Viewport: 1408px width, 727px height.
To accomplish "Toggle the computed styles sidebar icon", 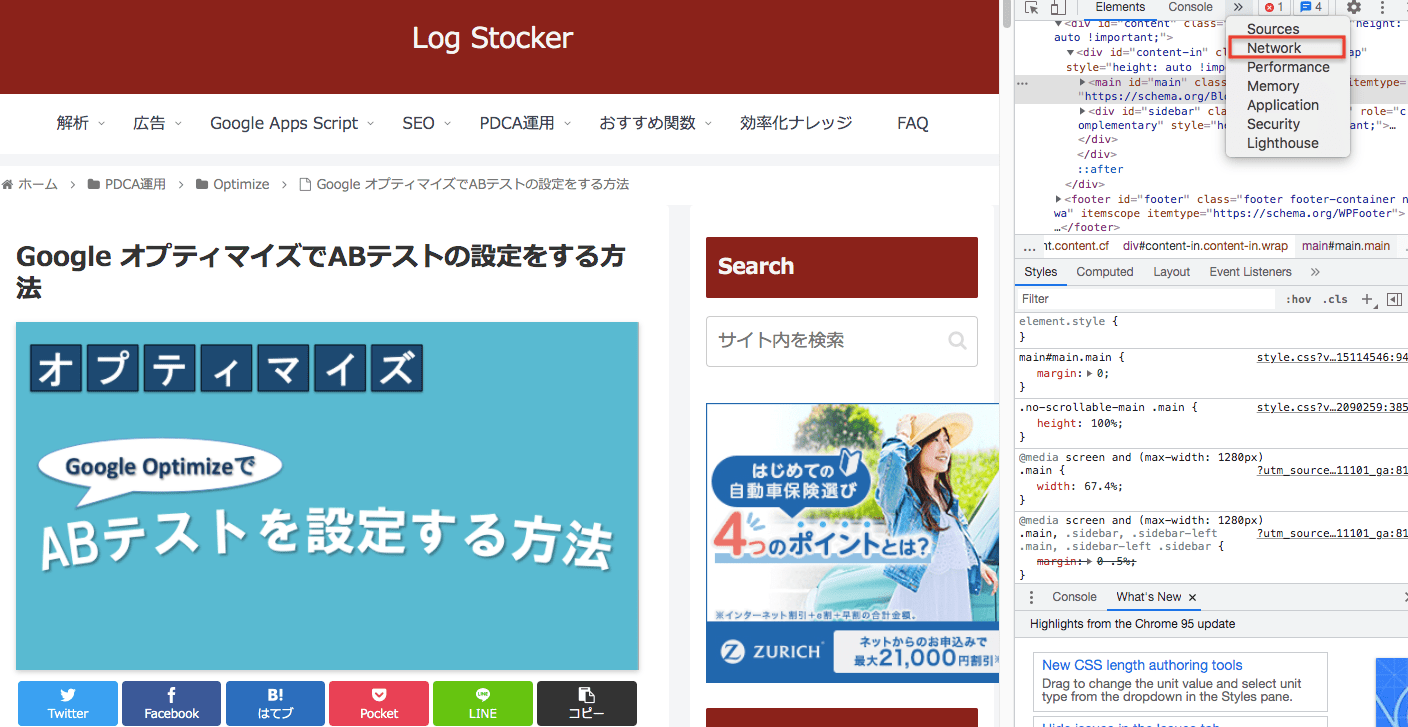I will point(1394,299).
